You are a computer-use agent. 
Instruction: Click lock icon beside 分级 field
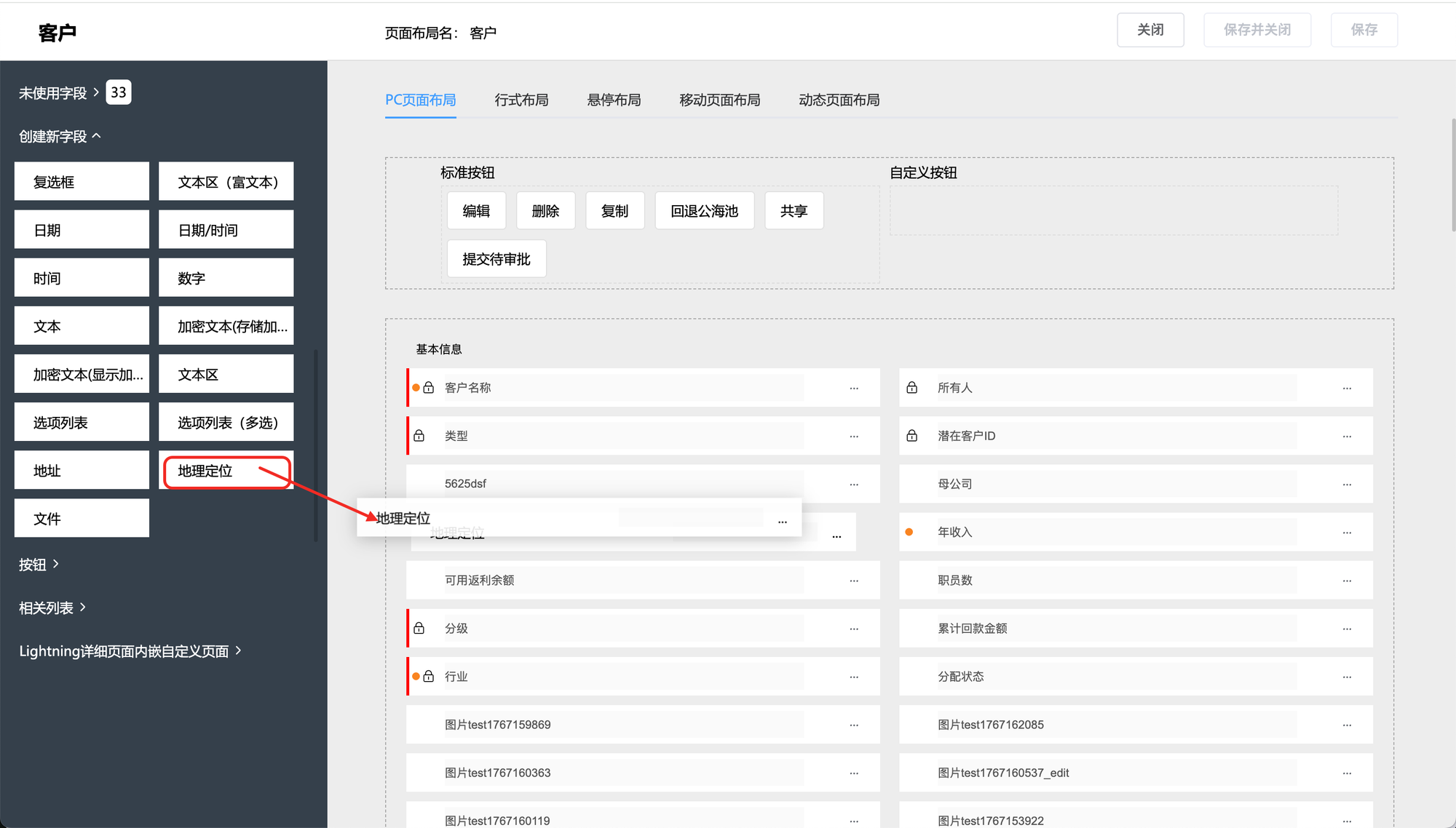click(x=419, y=628)
